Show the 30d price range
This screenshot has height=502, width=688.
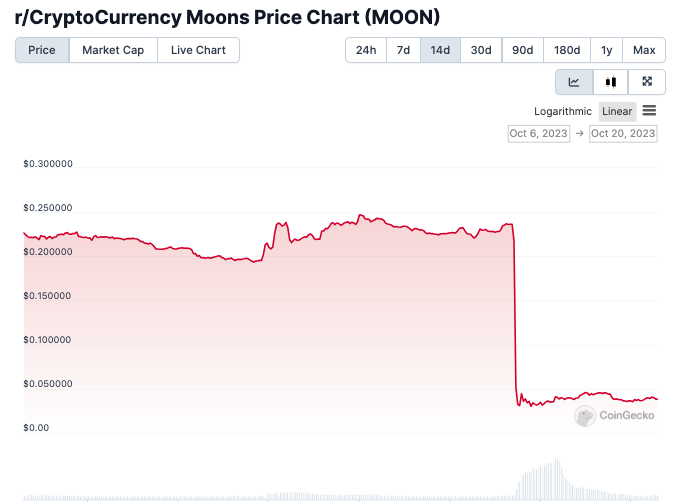pos(481,50)
